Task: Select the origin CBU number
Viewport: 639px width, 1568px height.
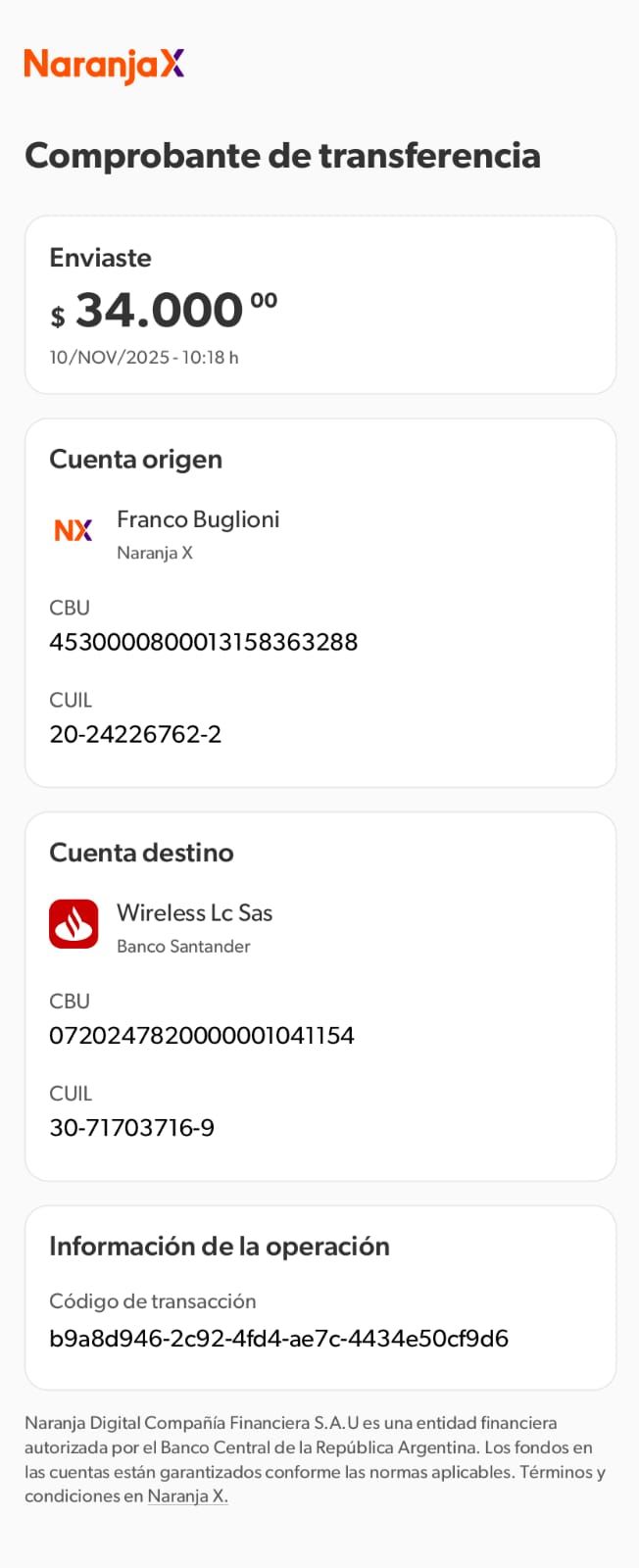Action: (203, 642)
